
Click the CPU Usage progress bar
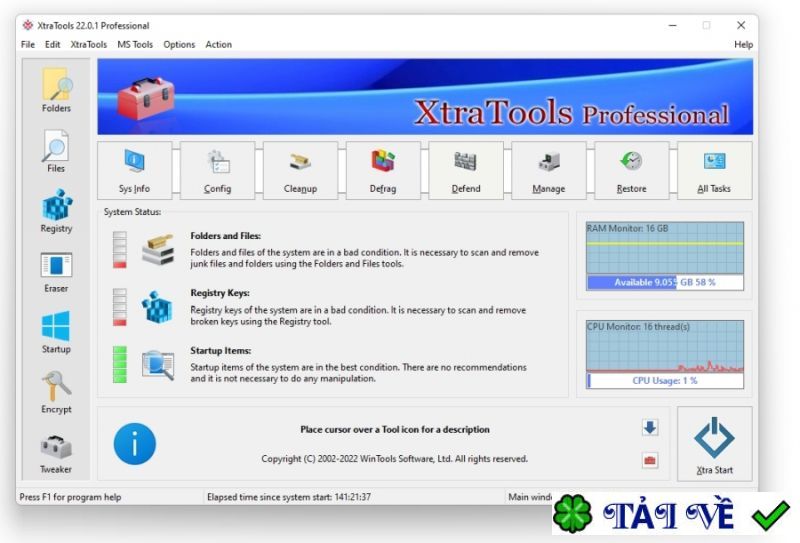(665, 381)
